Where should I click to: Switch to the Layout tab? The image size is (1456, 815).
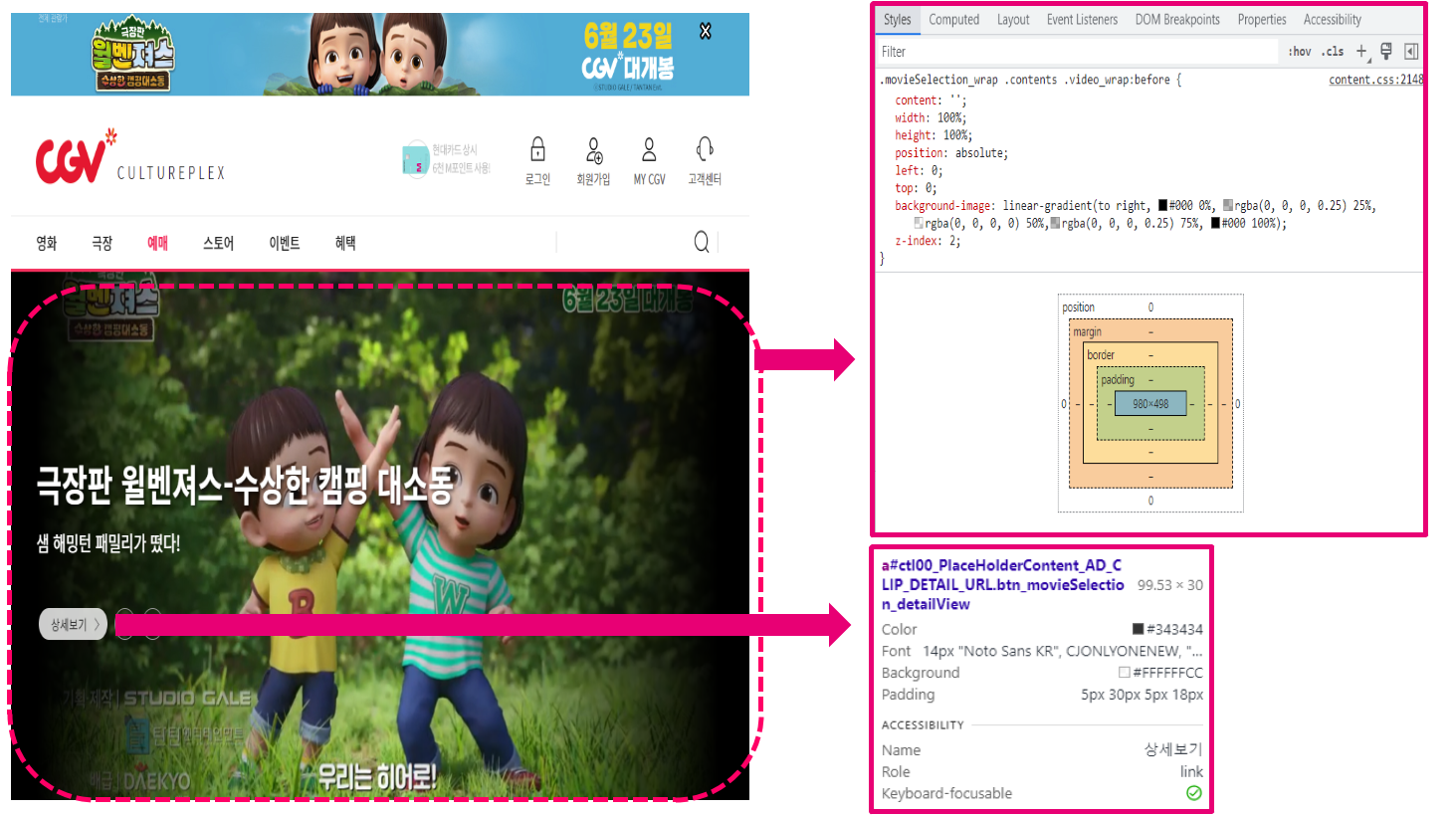click(1013, 20)
